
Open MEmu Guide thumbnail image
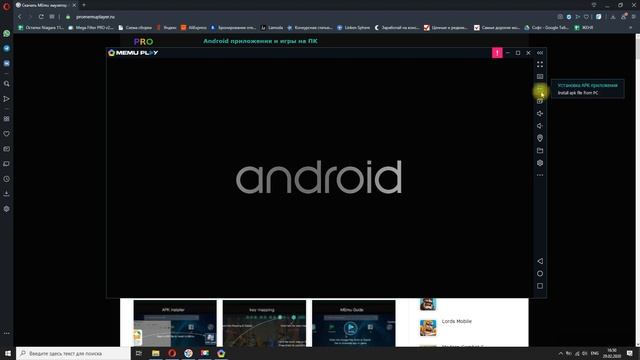pyautogui.click(x=353, y=323)
